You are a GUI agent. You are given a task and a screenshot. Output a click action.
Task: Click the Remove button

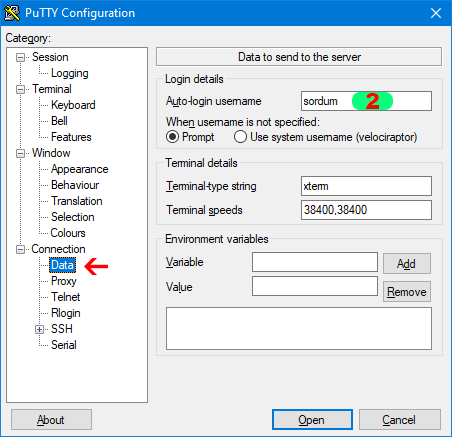coord(407,292)
